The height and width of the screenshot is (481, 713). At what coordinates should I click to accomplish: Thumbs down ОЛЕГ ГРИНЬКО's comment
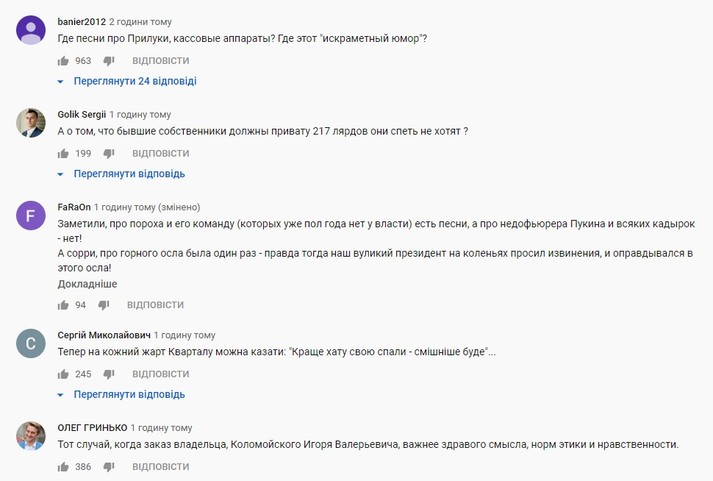pos(109,467)
